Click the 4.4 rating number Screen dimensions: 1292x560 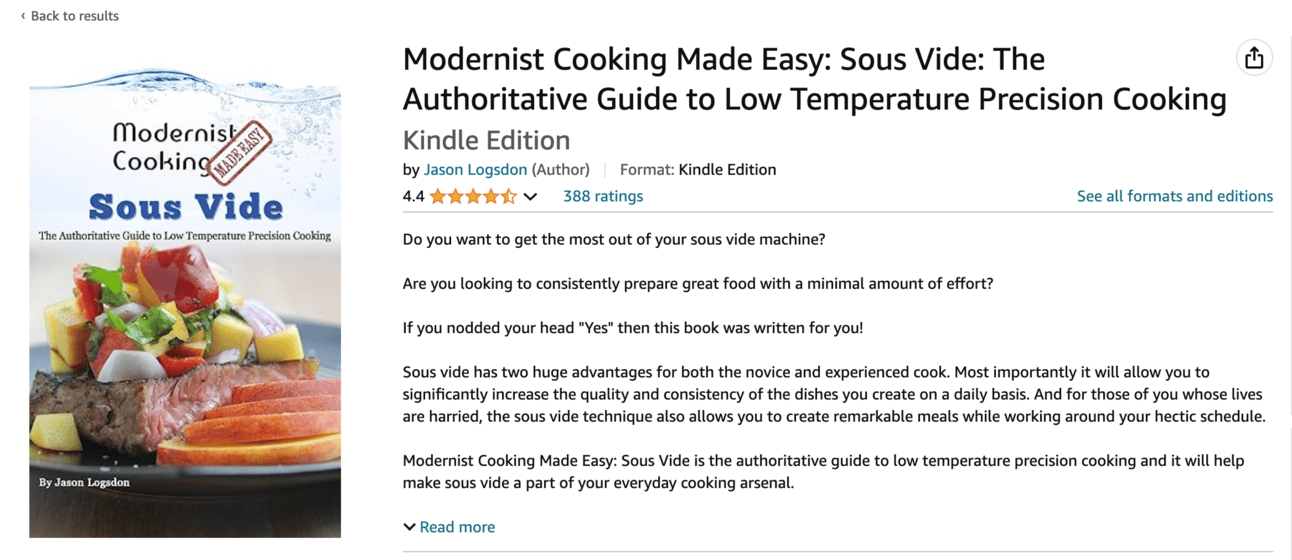(413, 196)
